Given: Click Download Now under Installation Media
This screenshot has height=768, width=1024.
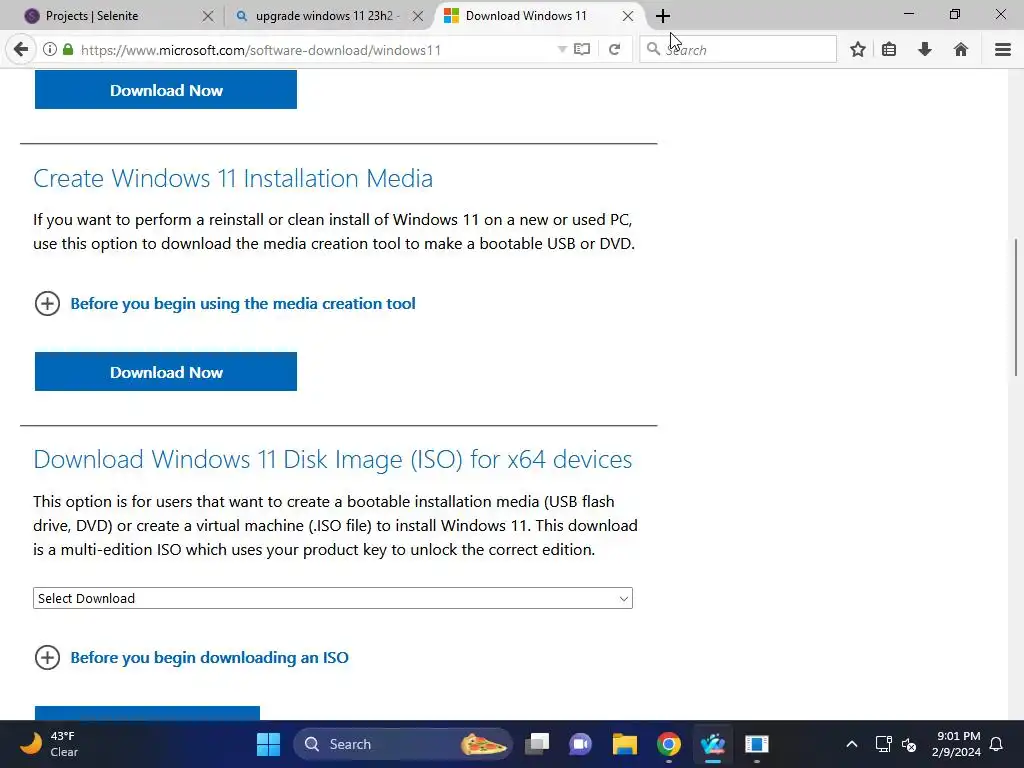Looking at the screenshot, I should (166, 372).
